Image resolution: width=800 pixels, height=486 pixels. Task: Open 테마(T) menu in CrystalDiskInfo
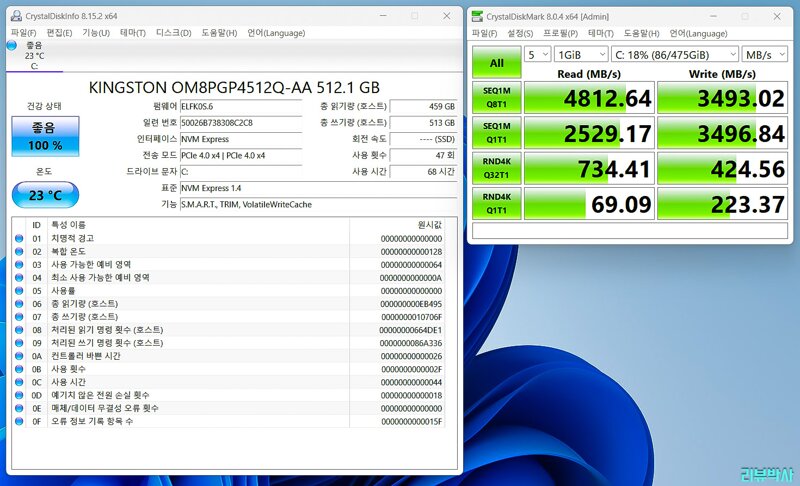[133, 33]
